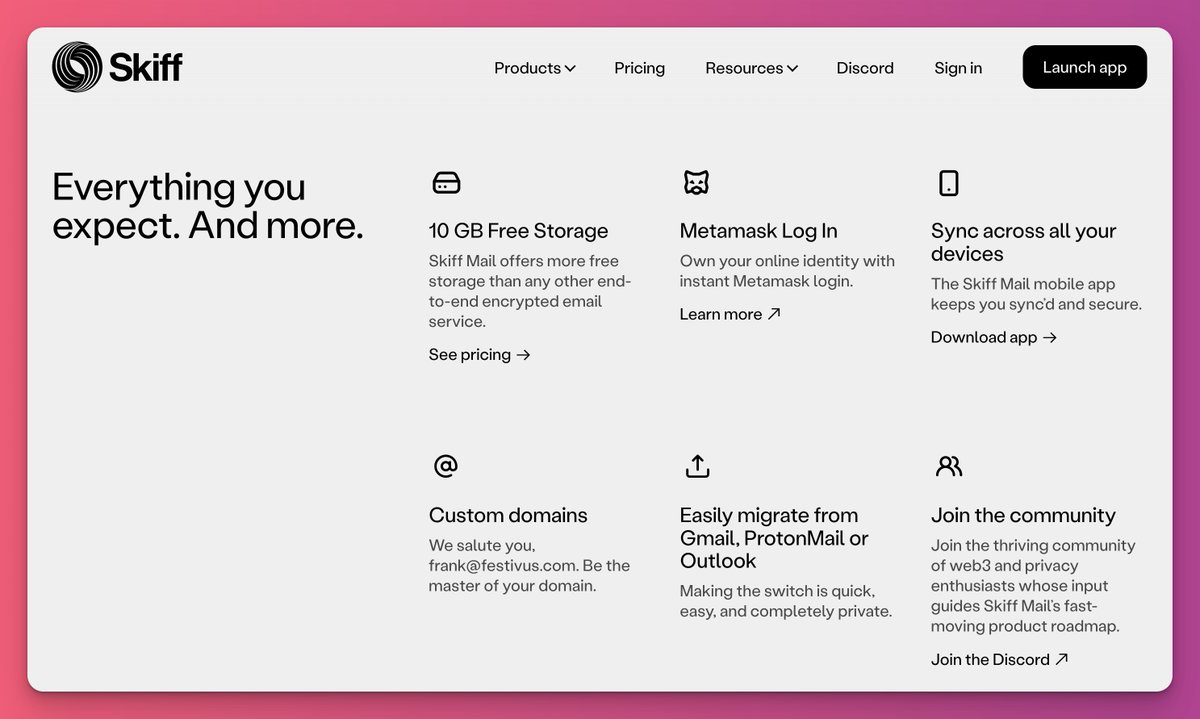Click the community people icon

[x=949, y=466]
